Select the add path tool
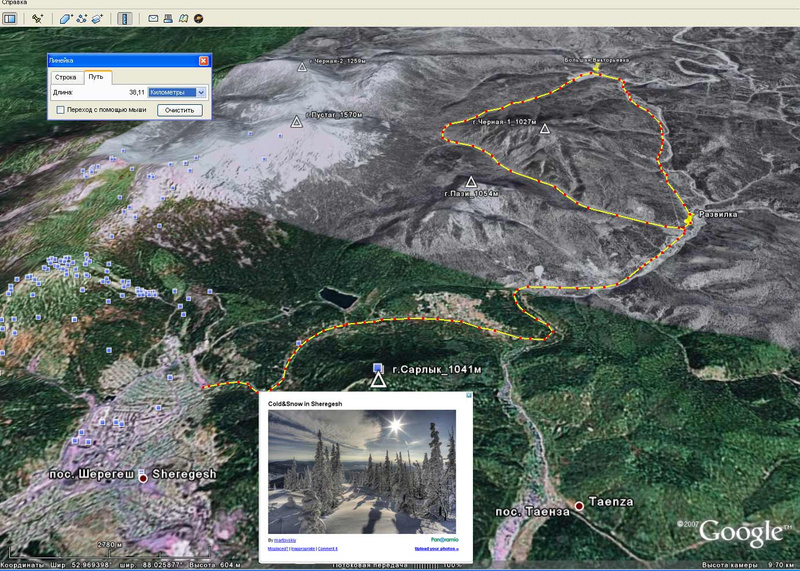The image size is (800, 571). (x=82, y=18)
